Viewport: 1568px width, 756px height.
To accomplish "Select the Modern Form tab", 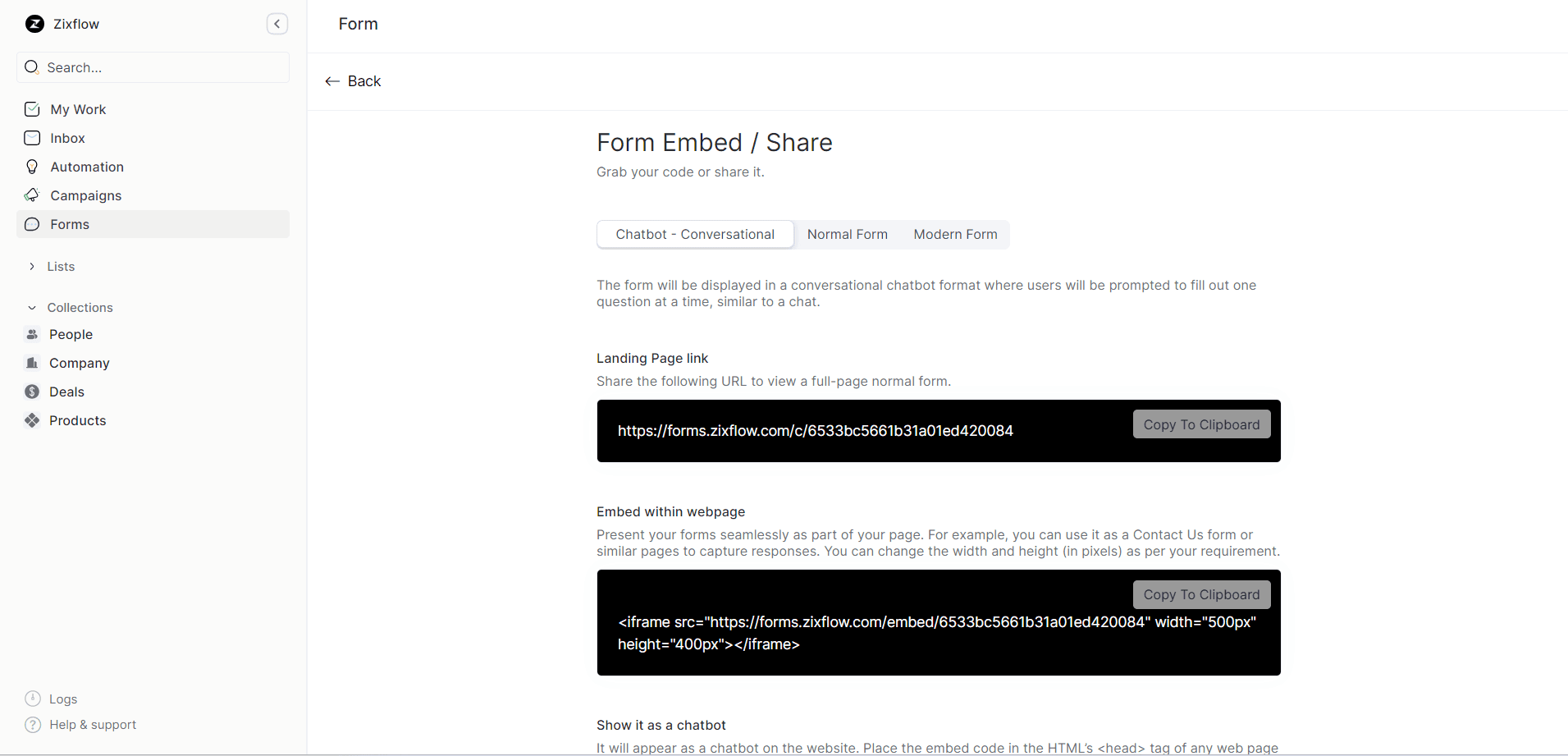I will [955, 234].
